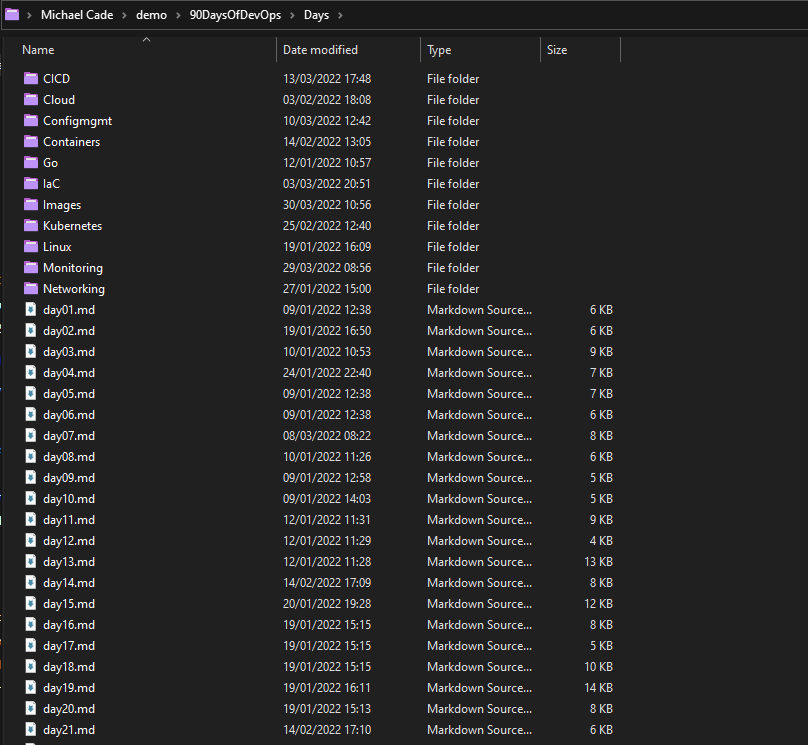Click the CICD folder icon
Viewport: 808px width, 745px height.
click(31, 78)
